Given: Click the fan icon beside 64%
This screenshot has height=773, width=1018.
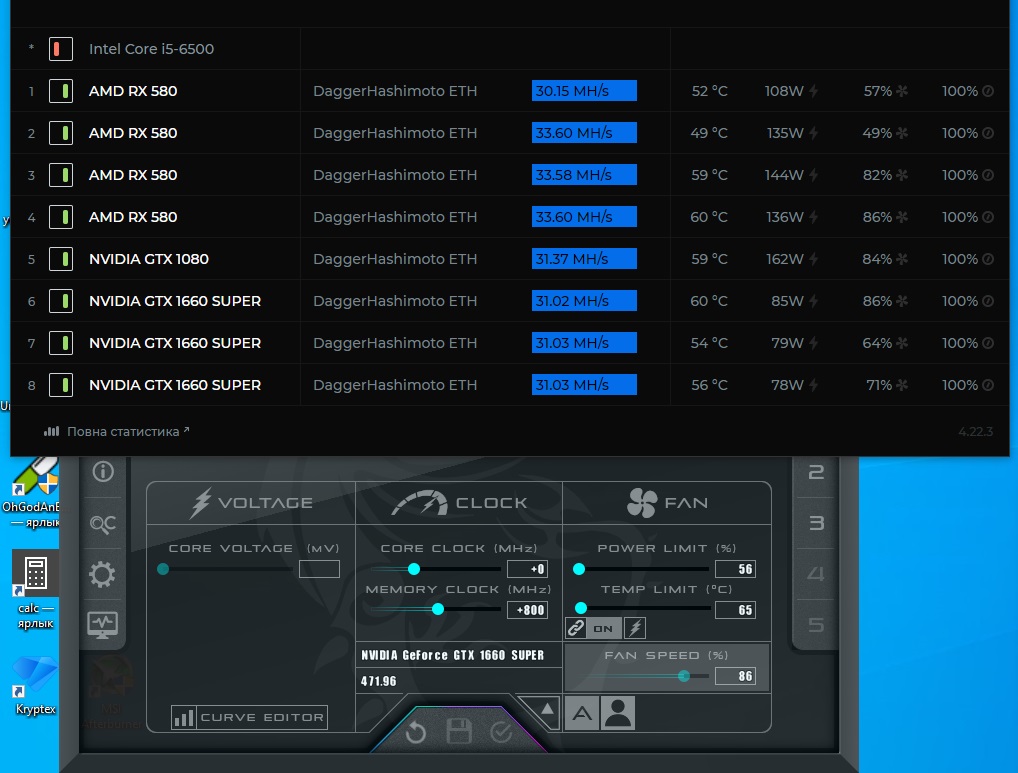Looking at the screenshot, I should pyautogui.click(x=902, y=343).
